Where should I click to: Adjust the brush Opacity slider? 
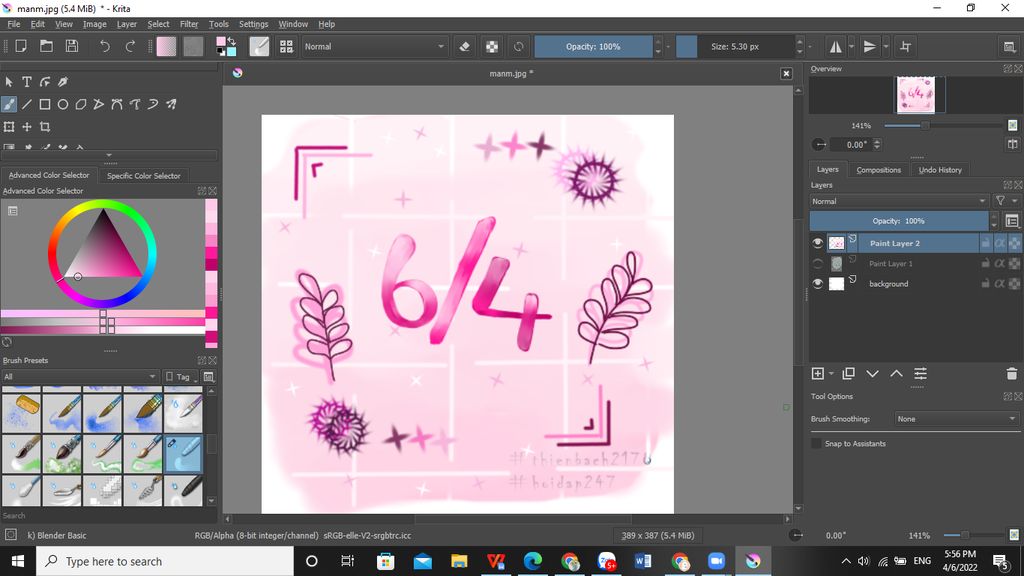click(593, 46)
